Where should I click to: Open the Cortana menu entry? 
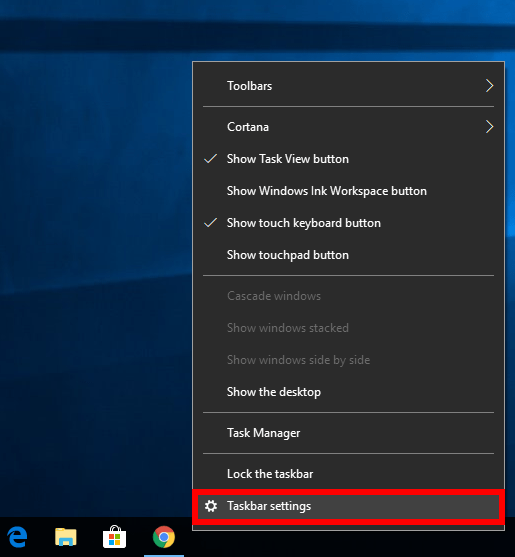[348, 127]
